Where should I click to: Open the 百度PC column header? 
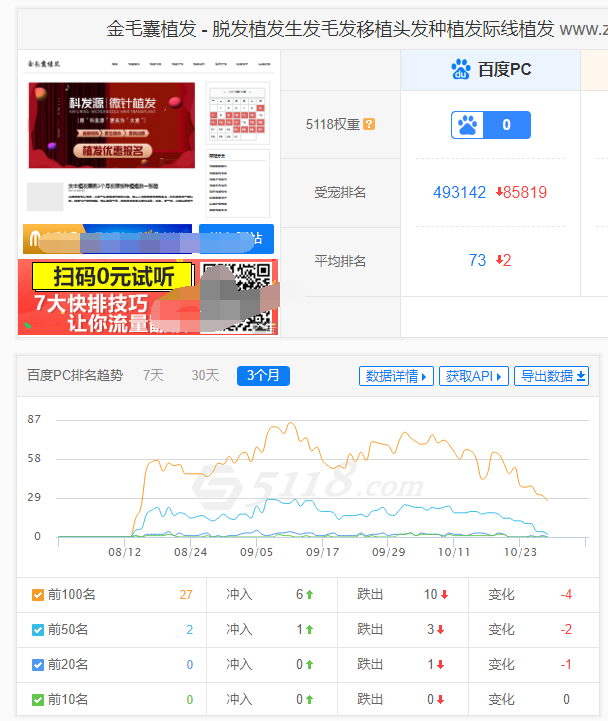click(x=490, y=70)
